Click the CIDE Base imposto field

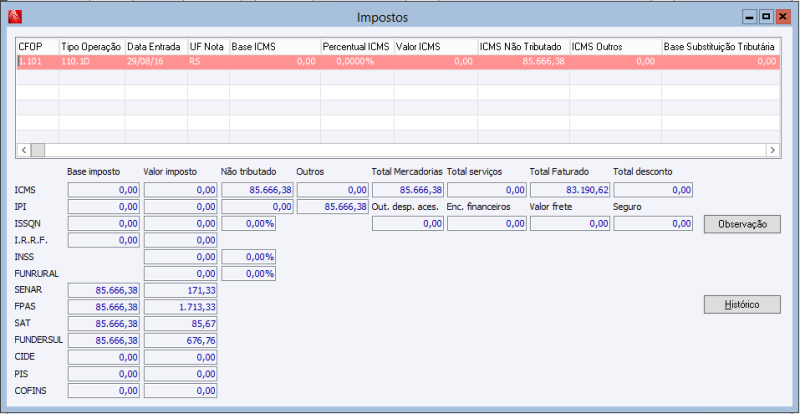[104, 357]
